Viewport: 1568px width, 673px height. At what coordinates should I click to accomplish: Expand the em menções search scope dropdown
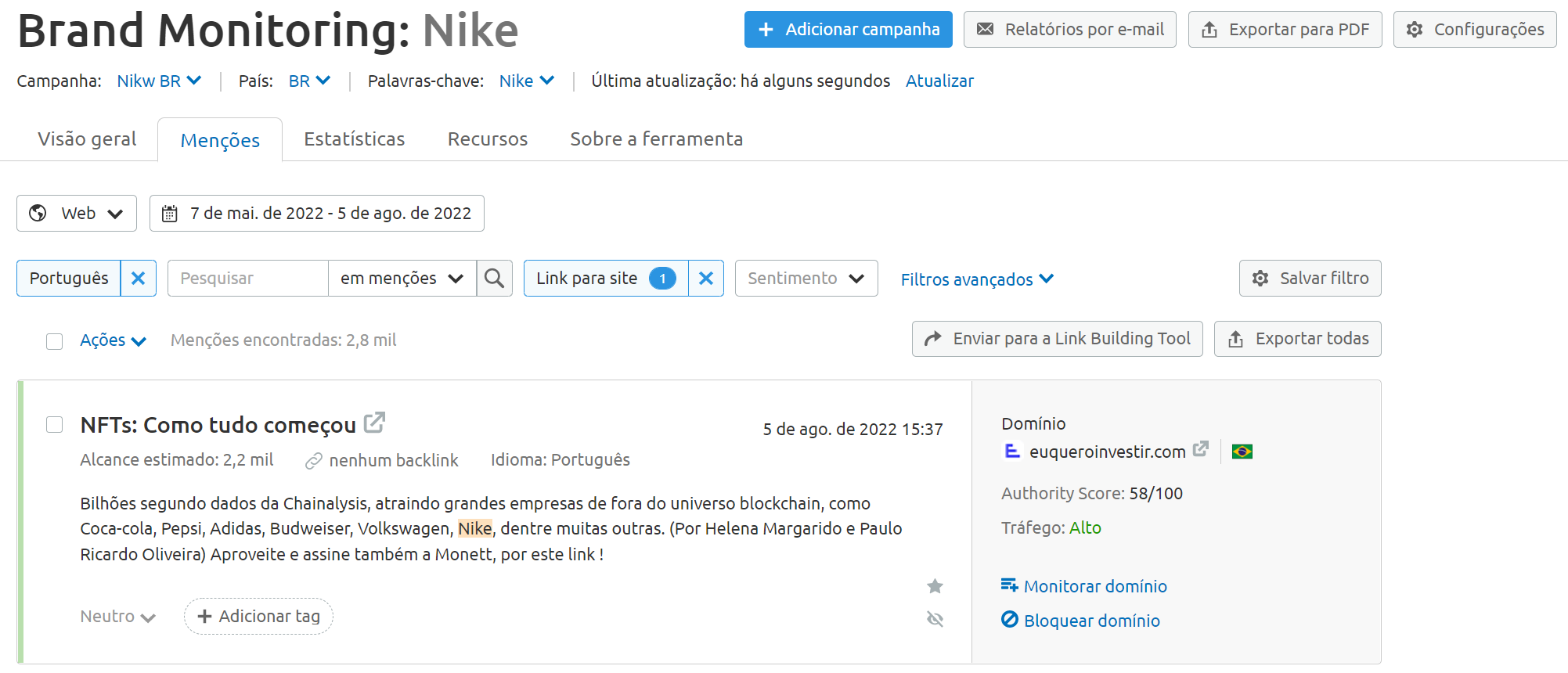pos(402,279)
